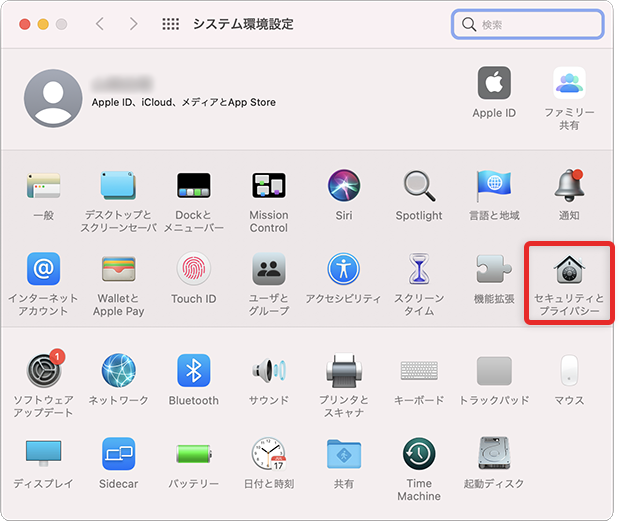This screenshot has width=620, height=521.
Task: Go forward with the right chevron
Action: pos(134,24)
